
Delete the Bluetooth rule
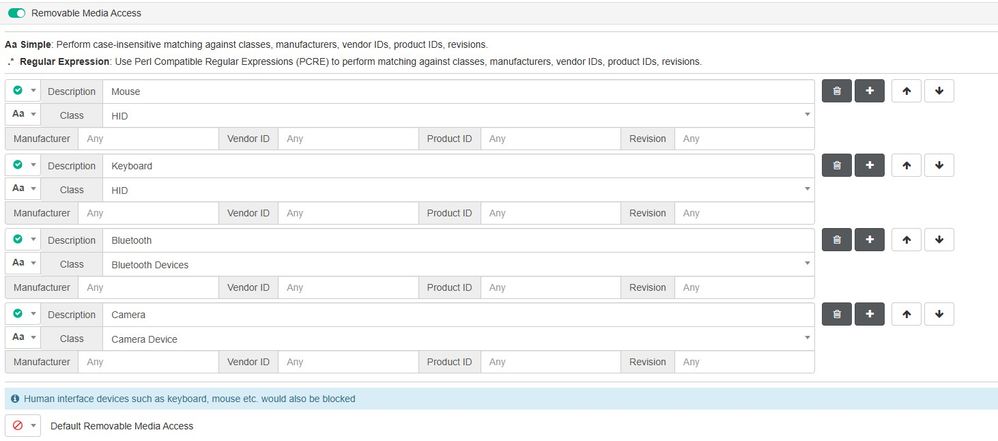click(x=836, y=240)
